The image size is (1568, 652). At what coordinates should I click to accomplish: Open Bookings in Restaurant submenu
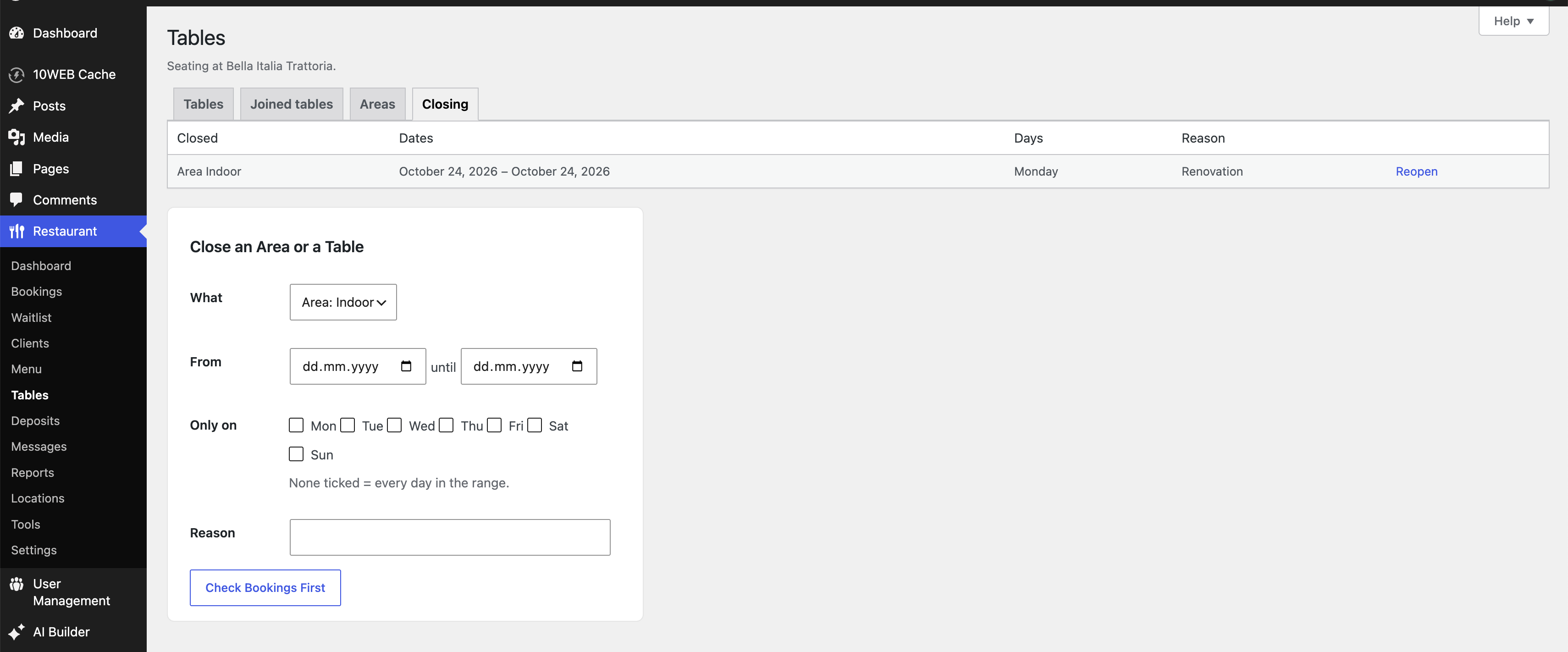point(37,292)
